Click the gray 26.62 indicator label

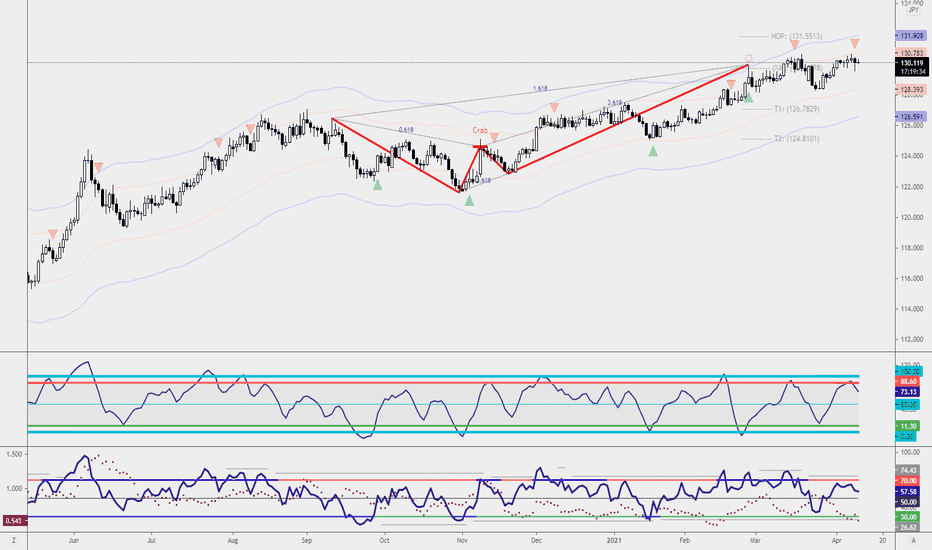pyautogui.click(x=909, y=527)
